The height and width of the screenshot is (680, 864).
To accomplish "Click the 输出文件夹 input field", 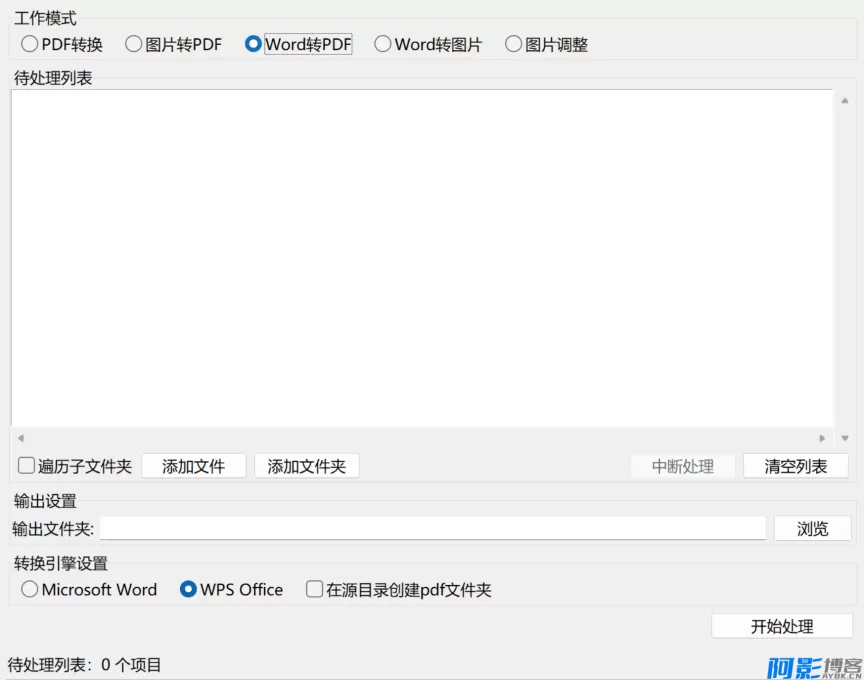I will tap(430, 528).
